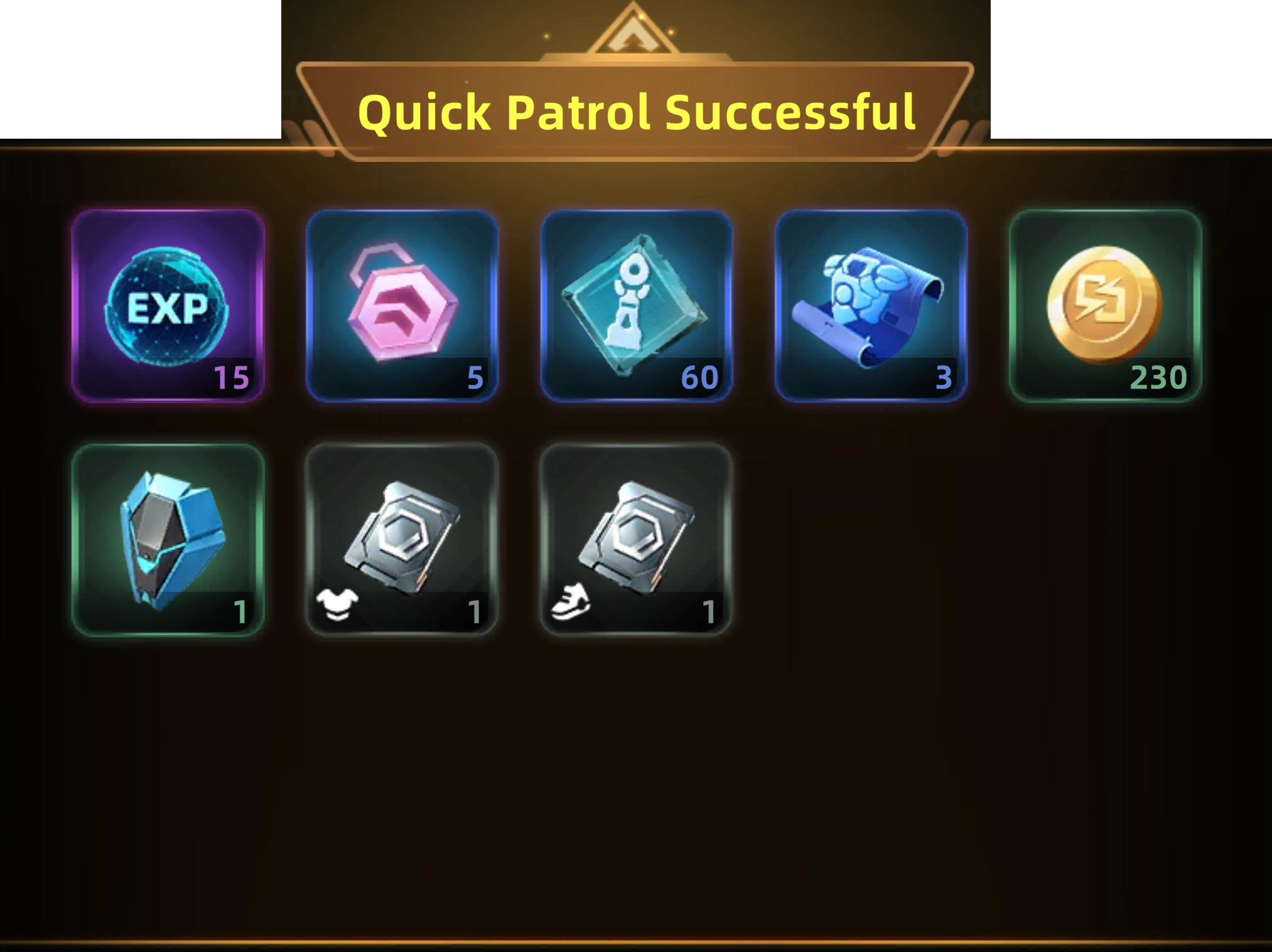
Task: Select the EXP orb reward
Action: [x=168, y=306]
